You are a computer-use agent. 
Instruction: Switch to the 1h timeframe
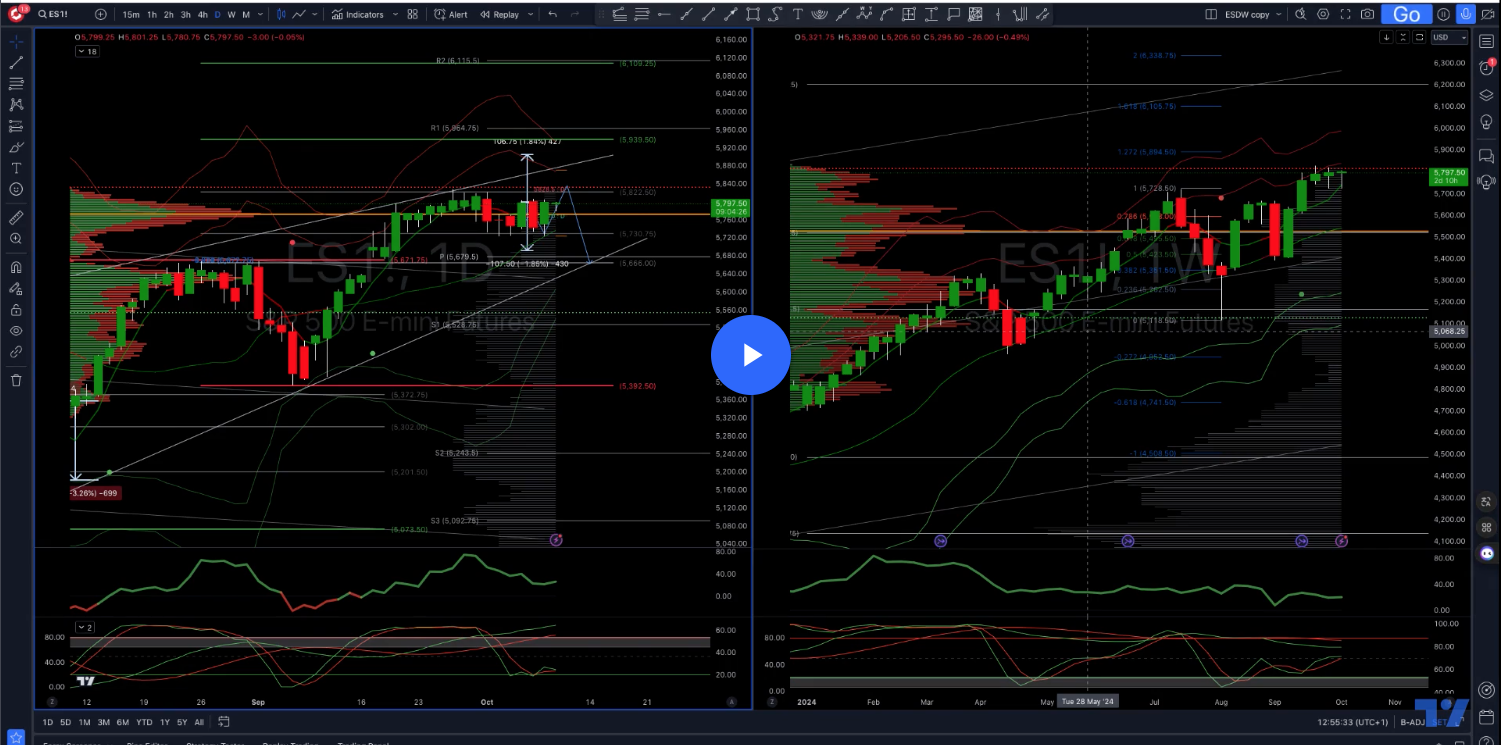click(151, 14)
